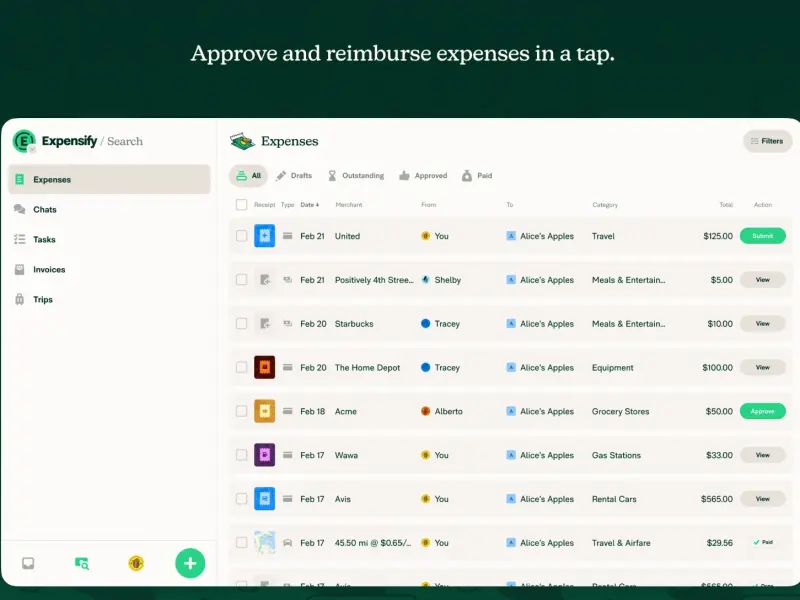Click the car type icon on mileage row
This screenshot has width=800, height=600.
288,543
